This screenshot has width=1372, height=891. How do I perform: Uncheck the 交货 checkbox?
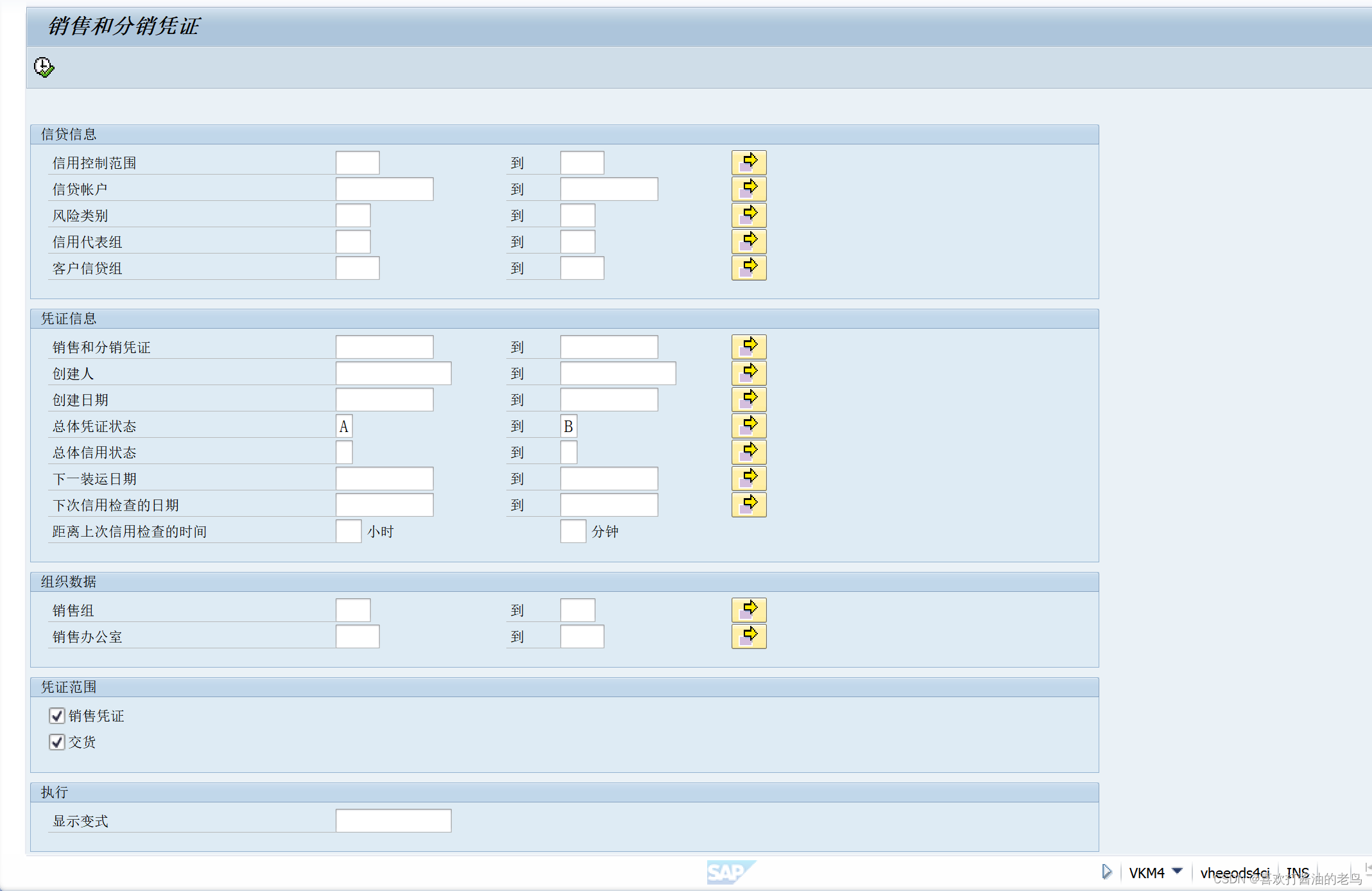[57, 742]
